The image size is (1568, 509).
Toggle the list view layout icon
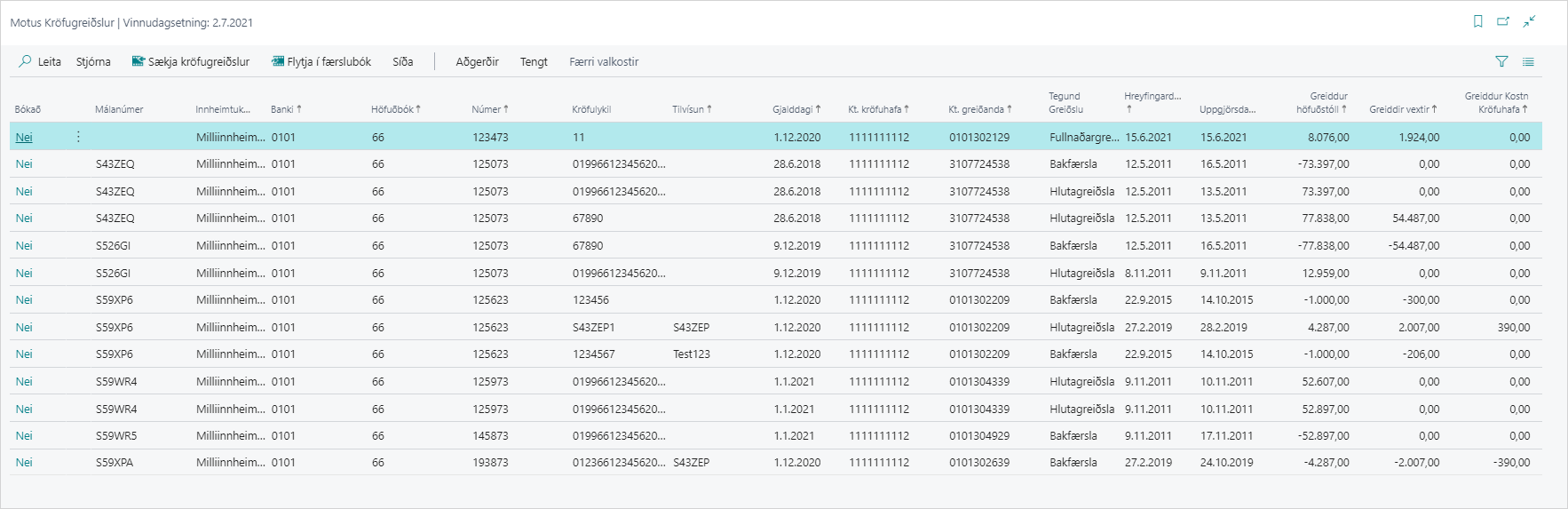1528,62
